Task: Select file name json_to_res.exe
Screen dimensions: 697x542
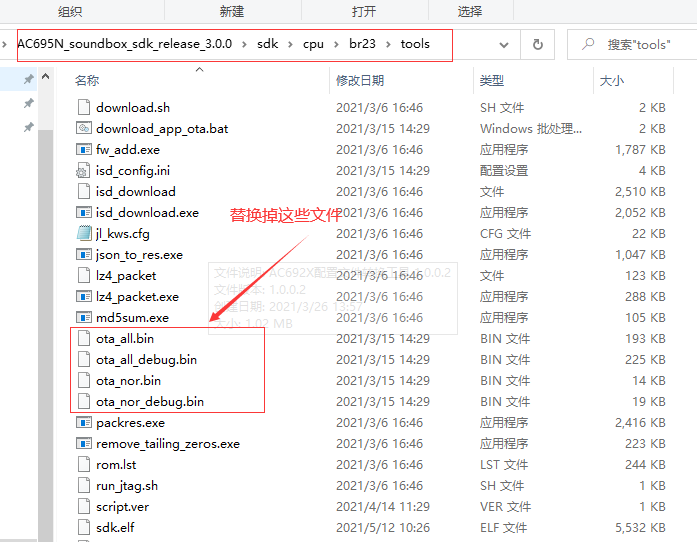Action: 140,255
